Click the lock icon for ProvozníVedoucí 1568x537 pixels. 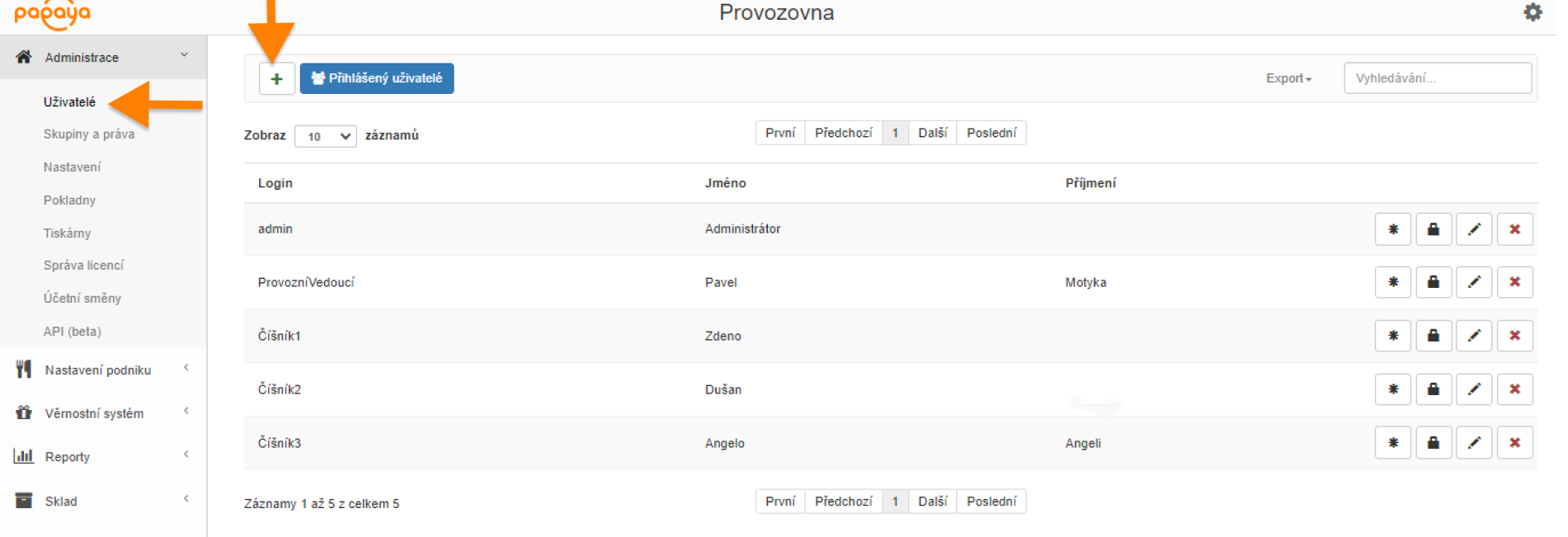click(1434, 282)
